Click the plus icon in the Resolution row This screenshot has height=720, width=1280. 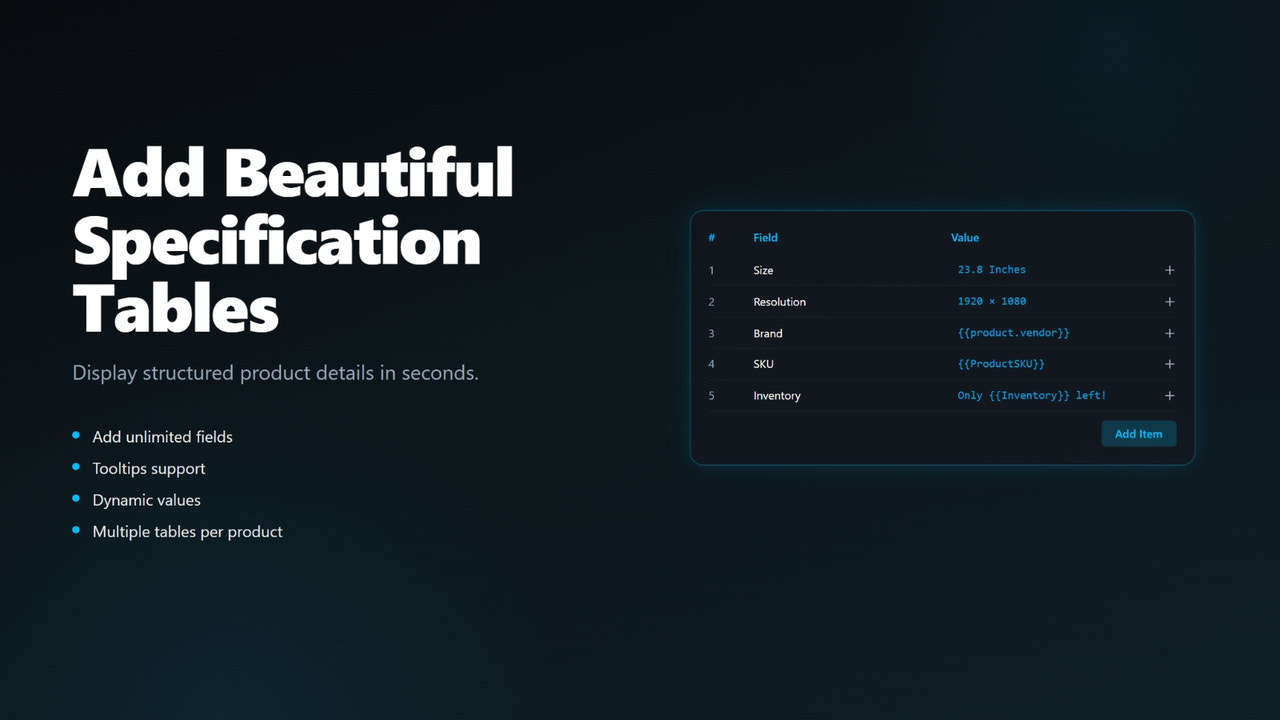pyautogui.click(x=1169, y=302)
